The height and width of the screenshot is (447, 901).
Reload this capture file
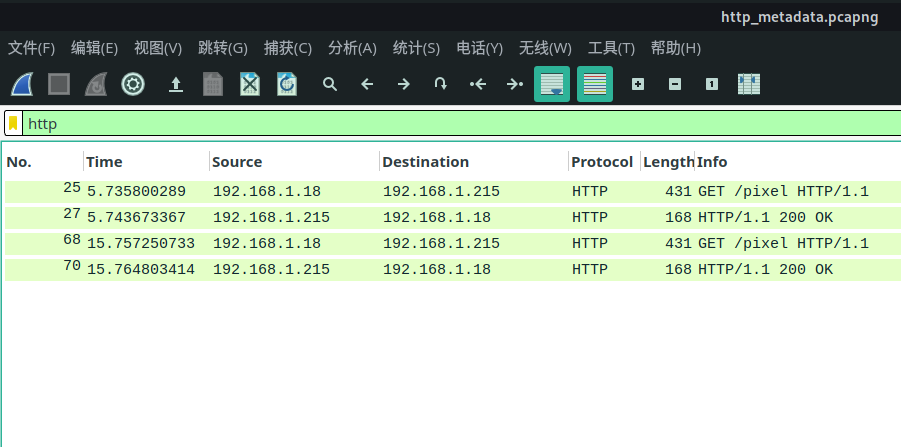[x=287, y=84]
